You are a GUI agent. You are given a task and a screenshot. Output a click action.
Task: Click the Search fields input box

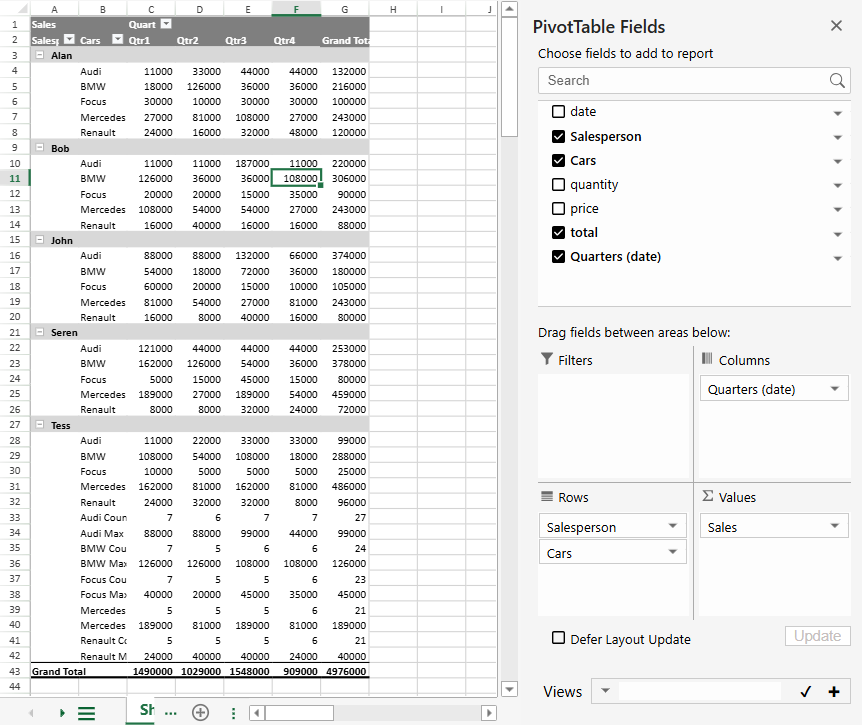694,80
